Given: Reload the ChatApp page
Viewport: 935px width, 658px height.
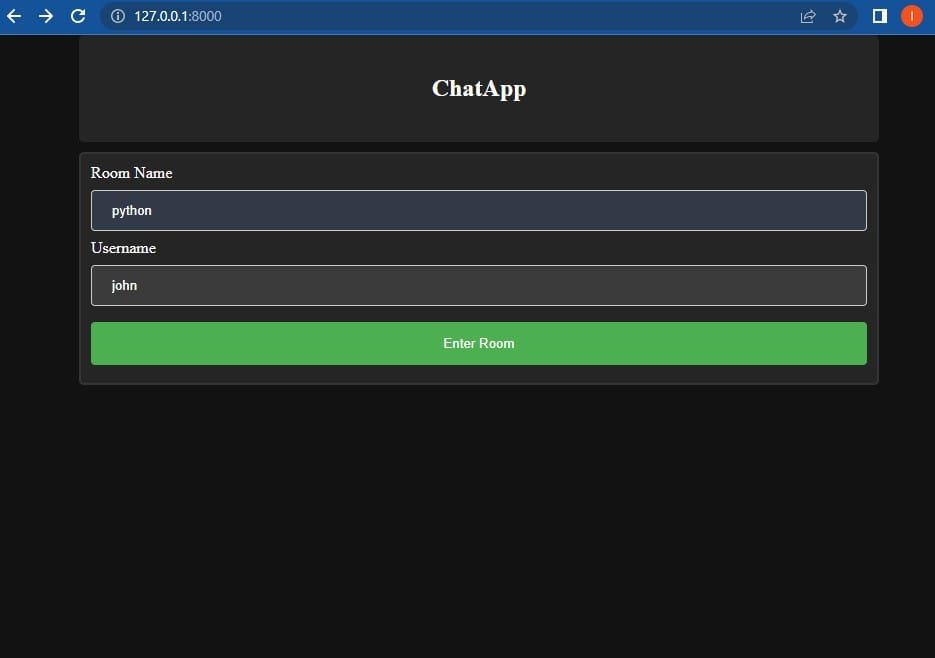Looking at the screenshot, I should click(x=77, y=16).
